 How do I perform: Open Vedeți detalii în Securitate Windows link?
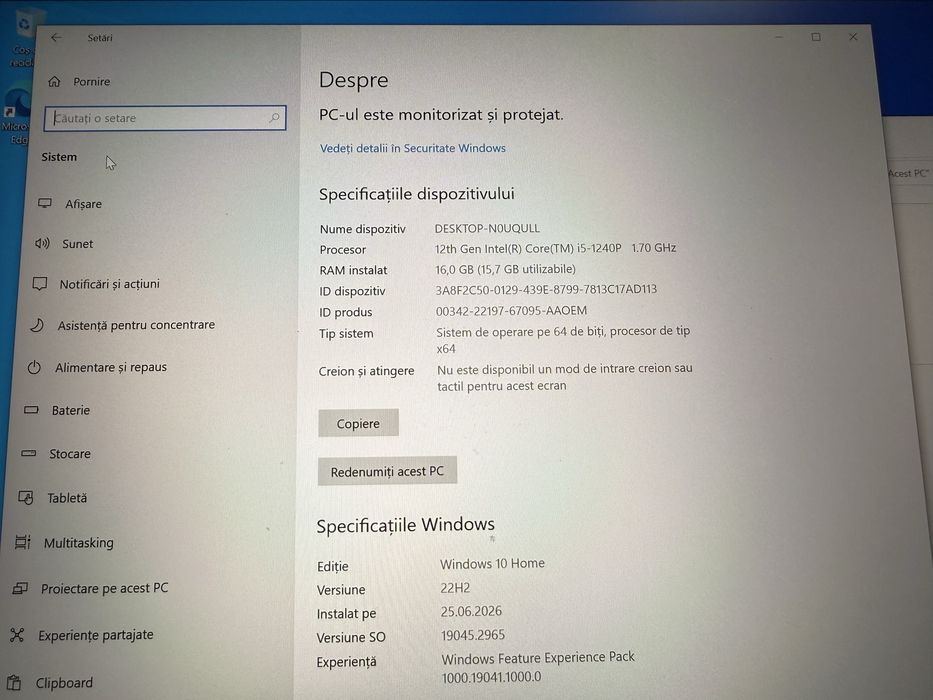click(x=413, y=148)
